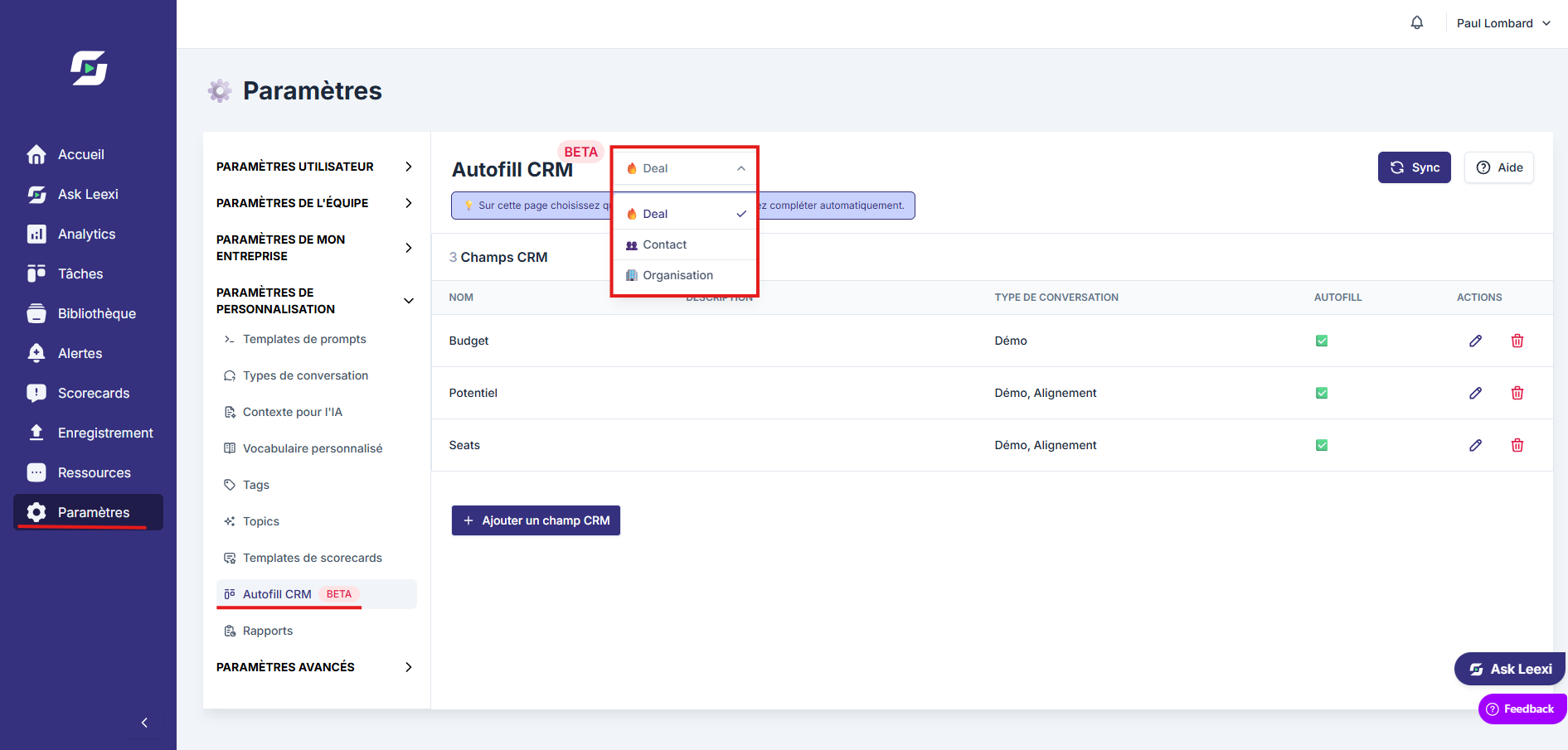Viewport: 1568px width, 750px height.
Task: Click the AUTOFILL column header
Action: (1337, 298)
